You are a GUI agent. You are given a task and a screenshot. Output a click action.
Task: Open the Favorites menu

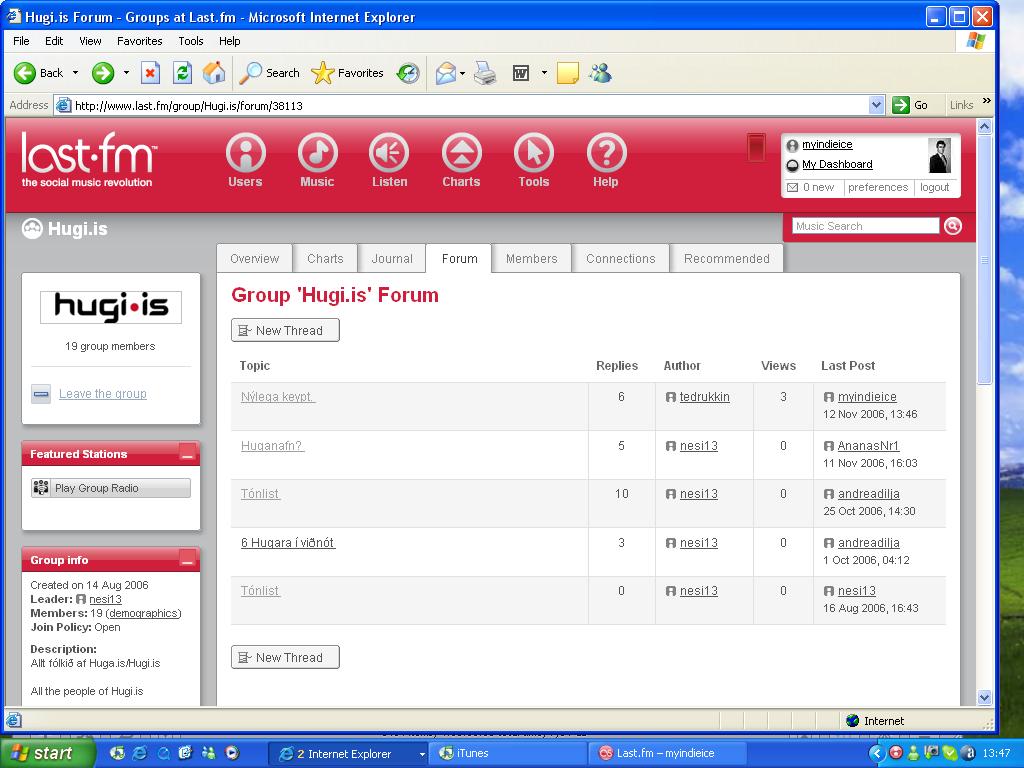click(140, 40)
